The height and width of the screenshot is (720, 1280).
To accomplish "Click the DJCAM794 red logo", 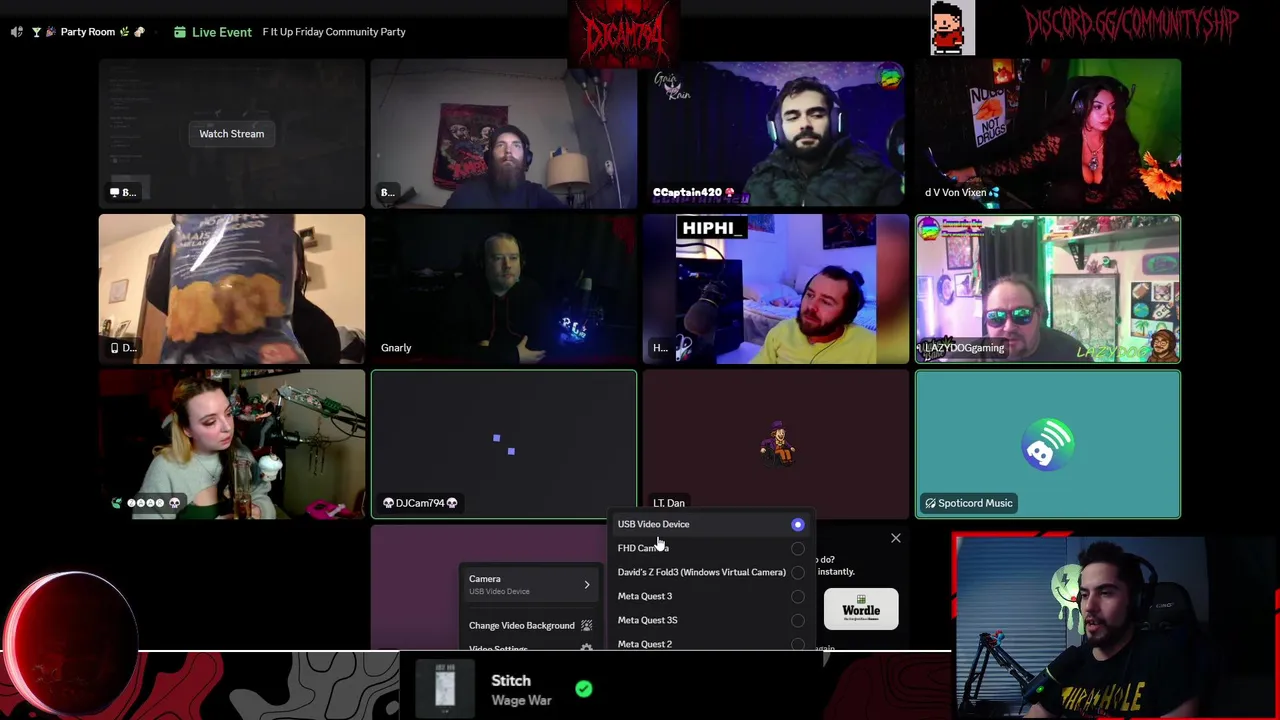I will pos(624,34).
